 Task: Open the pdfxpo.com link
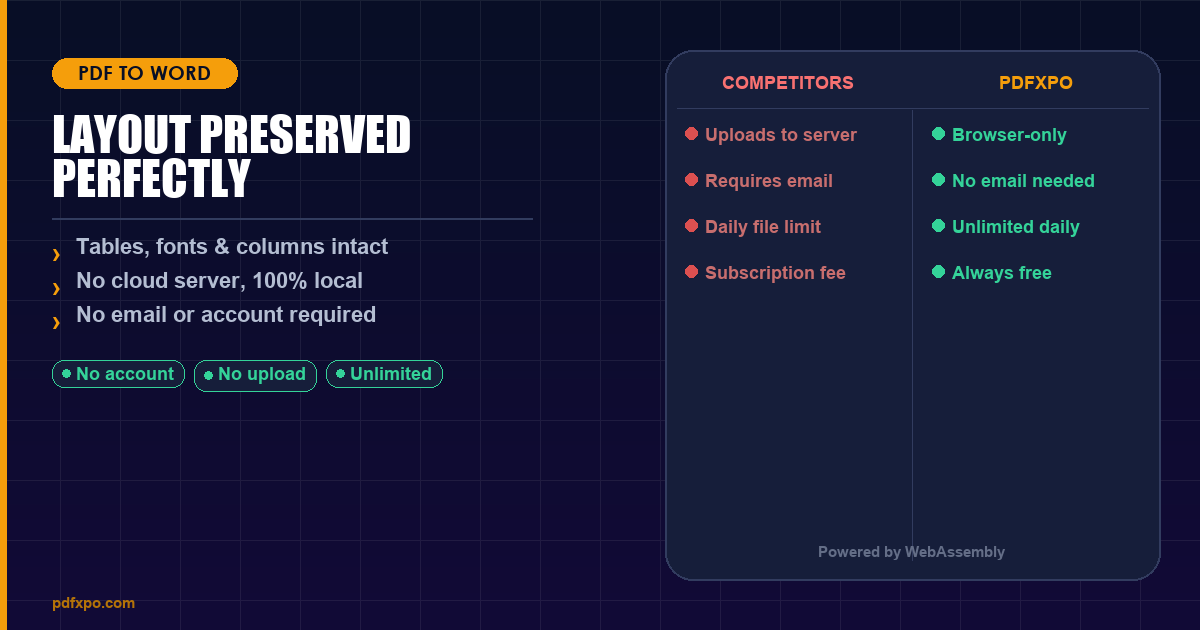click(93, 603)
